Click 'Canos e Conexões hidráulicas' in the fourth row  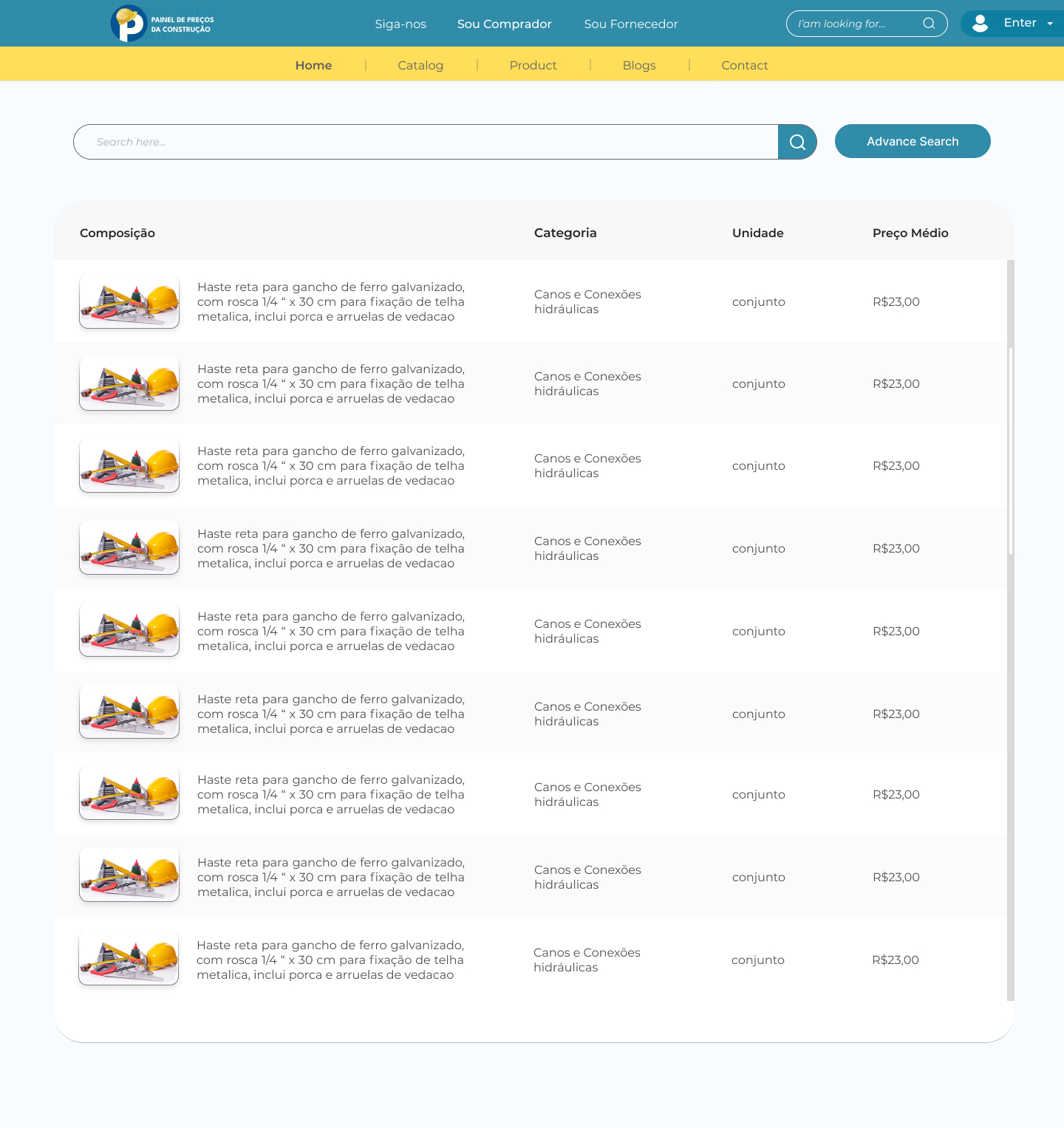pyautogui.click(x=587, y=548)
